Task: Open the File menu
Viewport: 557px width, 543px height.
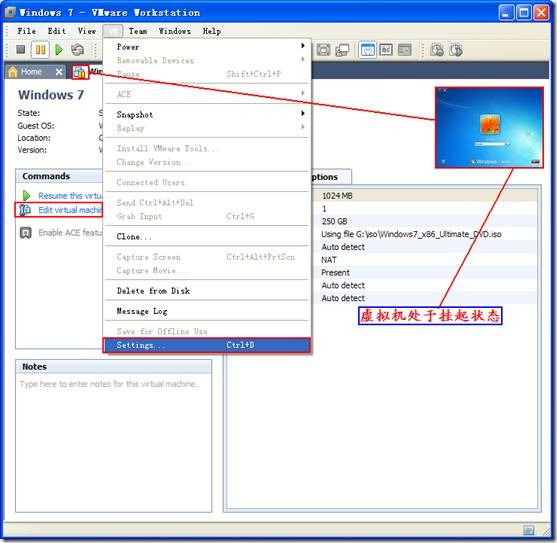Action: (27, 31)
